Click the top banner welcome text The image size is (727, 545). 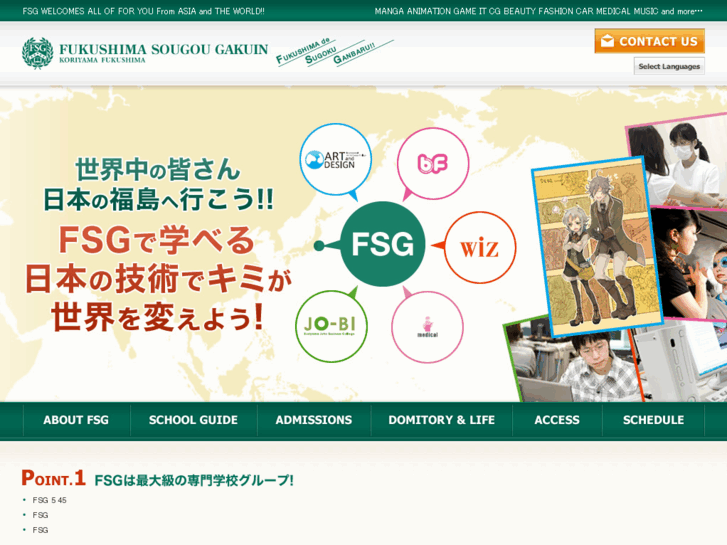pyautogui.click(x=143, y=11)
